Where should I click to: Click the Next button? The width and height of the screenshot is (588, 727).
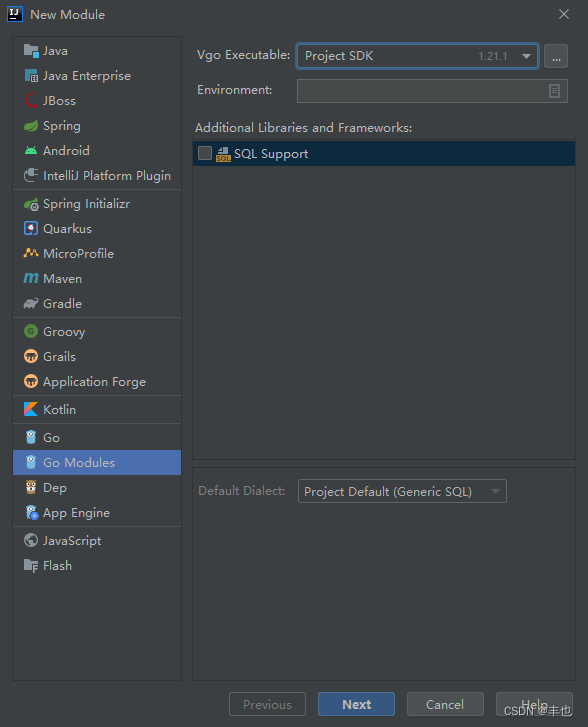pyautogui.click(x=356, y=704)
